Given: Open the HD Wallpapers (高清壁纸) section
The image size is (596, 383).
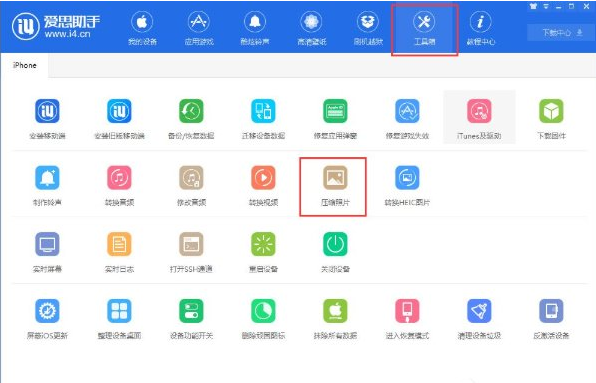Looking at the screenshot, I should point(312,28).
